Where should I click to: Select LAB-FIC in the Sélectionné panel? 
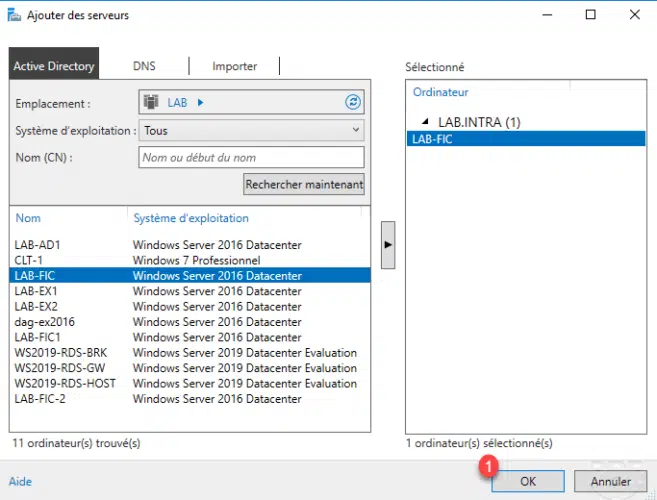click(432, 139)
